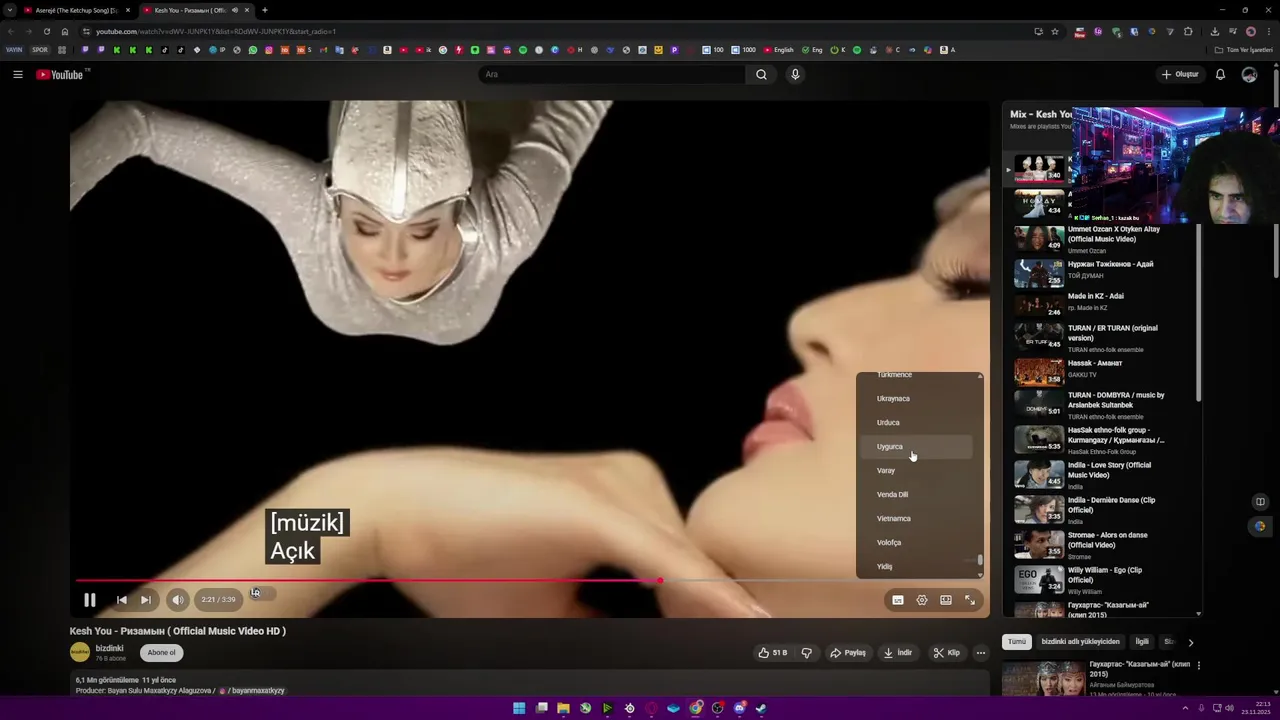Switch to theater mode

(x=946, y=600)
